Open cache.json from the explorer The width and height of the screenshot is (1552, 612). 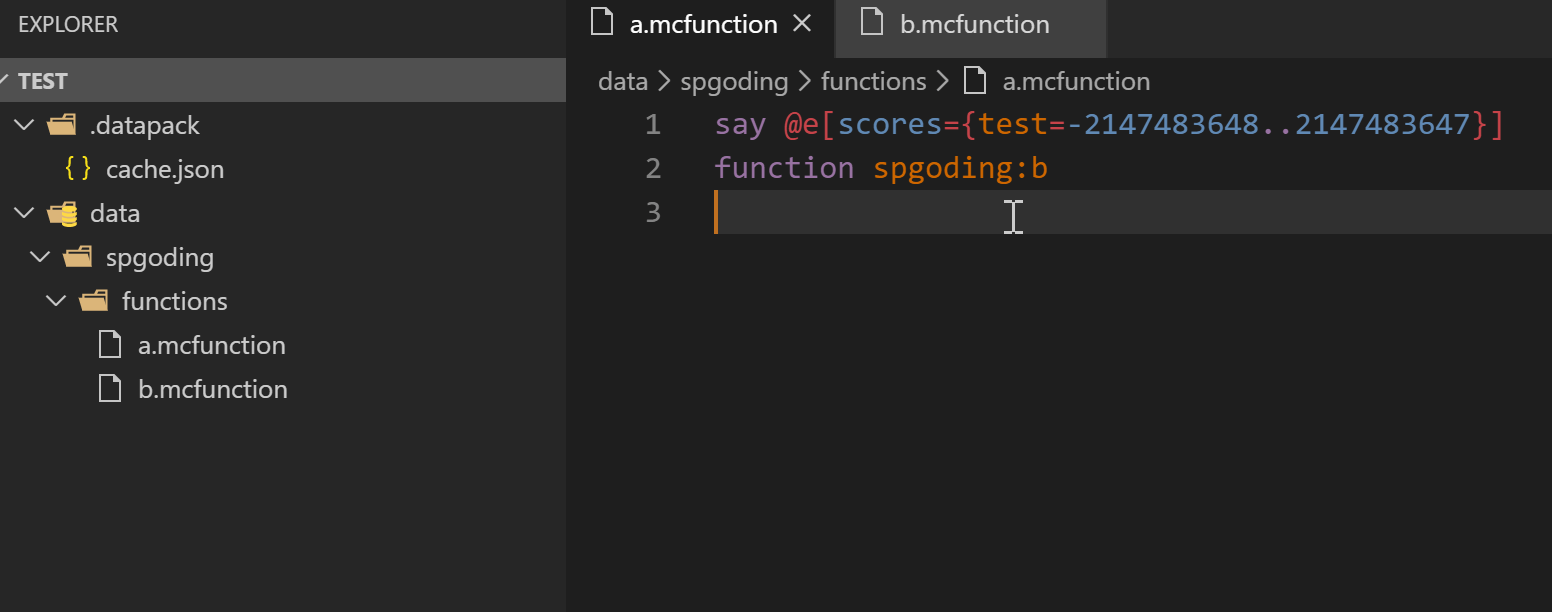pos(164,169)
